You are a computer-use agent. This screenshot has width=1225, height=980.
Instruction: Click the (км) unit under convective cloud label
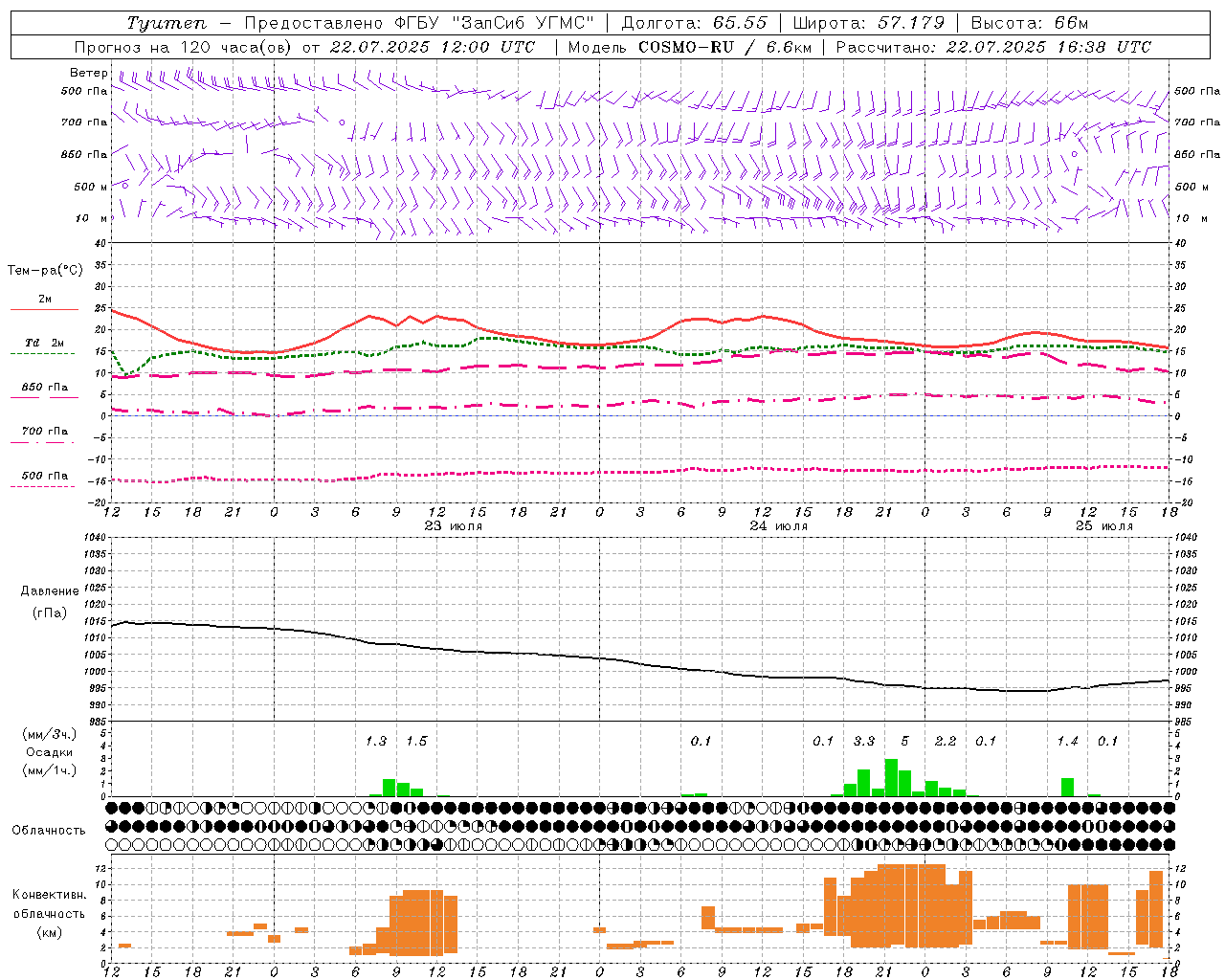click(49, 932)
